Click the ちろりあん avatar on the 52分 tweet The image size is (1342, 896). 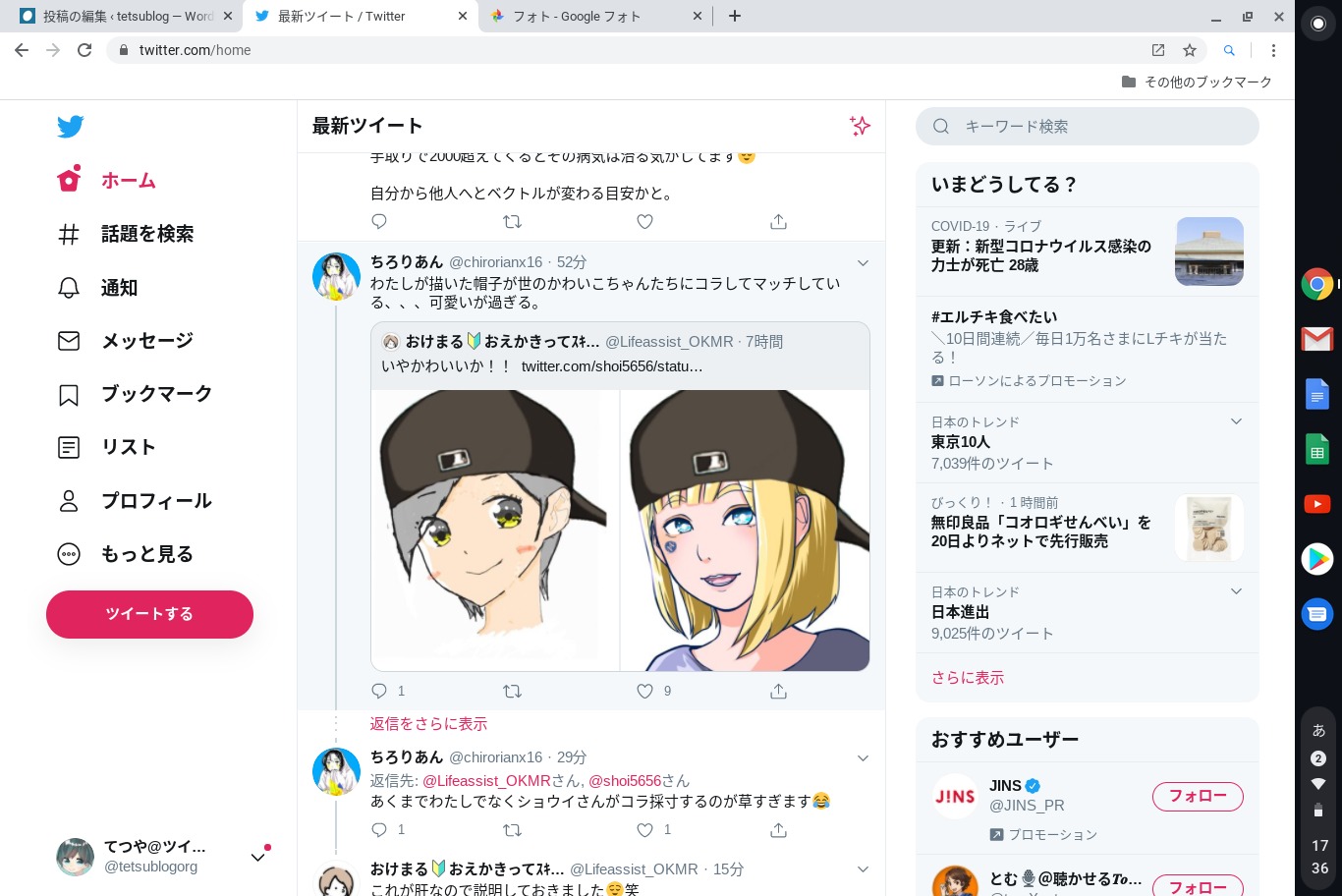336,276
